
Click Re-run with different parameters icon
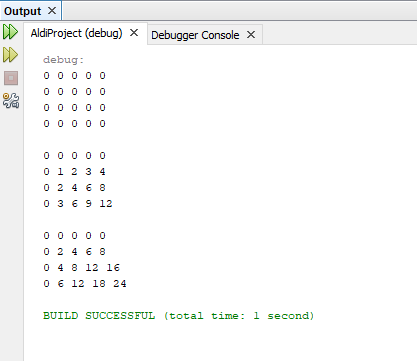tap(10, 55)
